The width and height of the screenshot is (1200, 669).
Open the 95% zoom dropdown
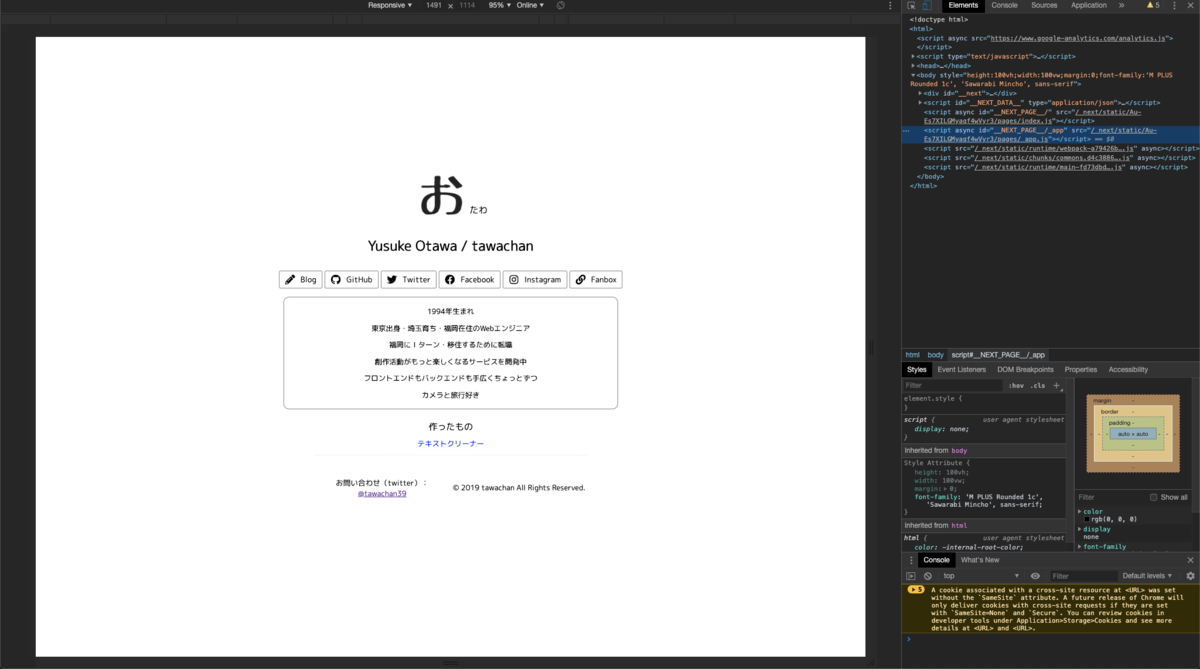click(498, 5)
